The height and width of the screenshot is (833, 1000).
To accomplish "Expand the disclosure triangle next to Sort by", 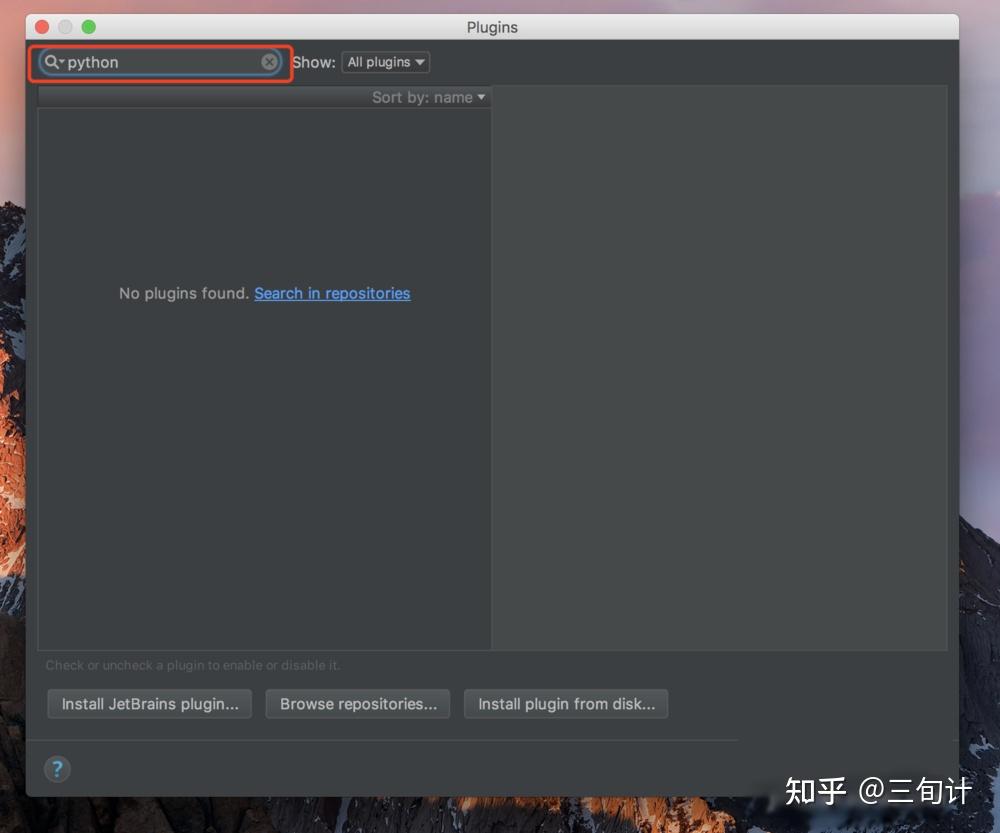I will pyautogui.click(x=479, y=97).
